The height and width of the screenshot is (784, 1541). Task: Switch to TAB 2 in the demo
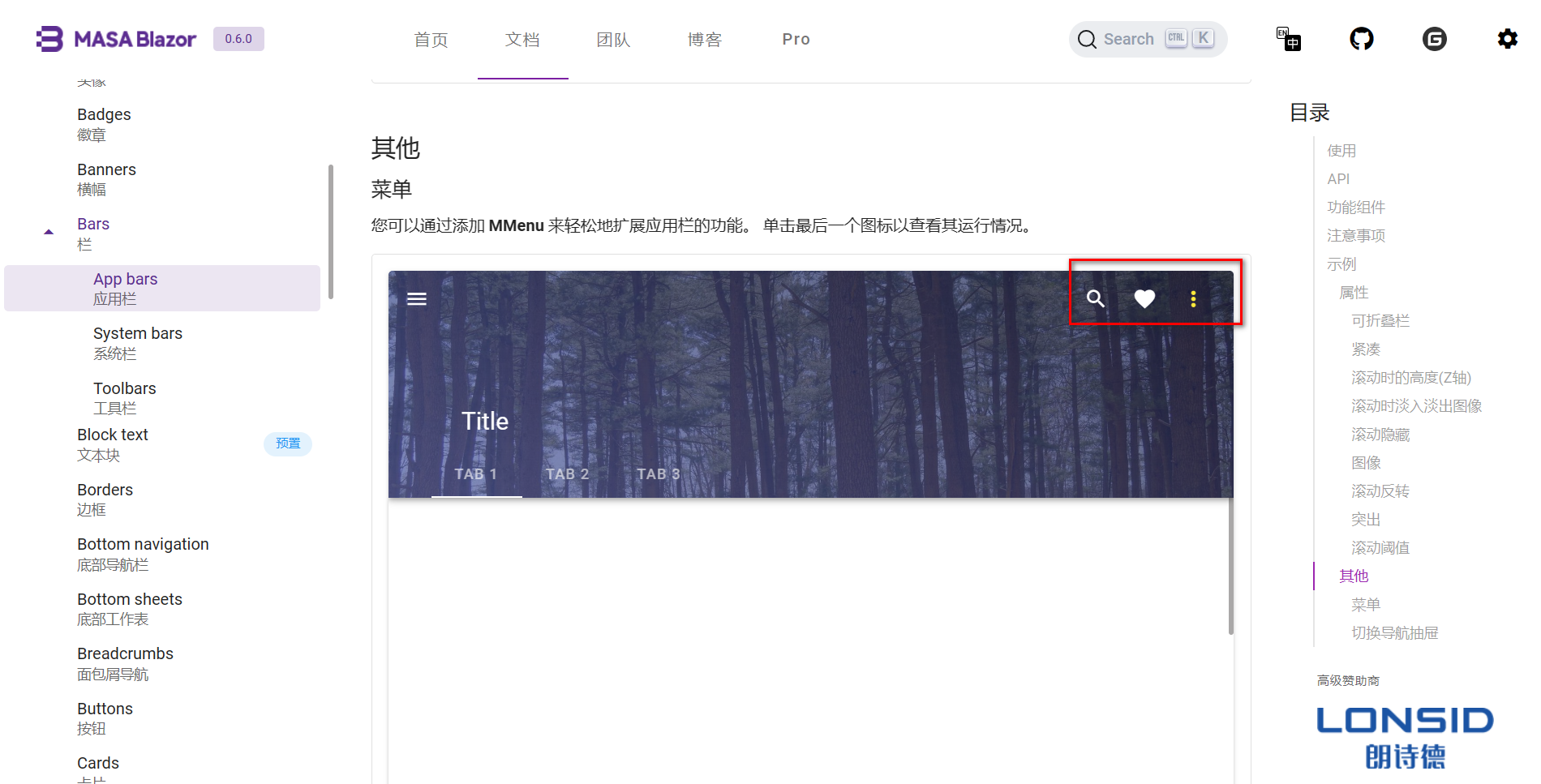pyautogui.click(x=567, y=473)
